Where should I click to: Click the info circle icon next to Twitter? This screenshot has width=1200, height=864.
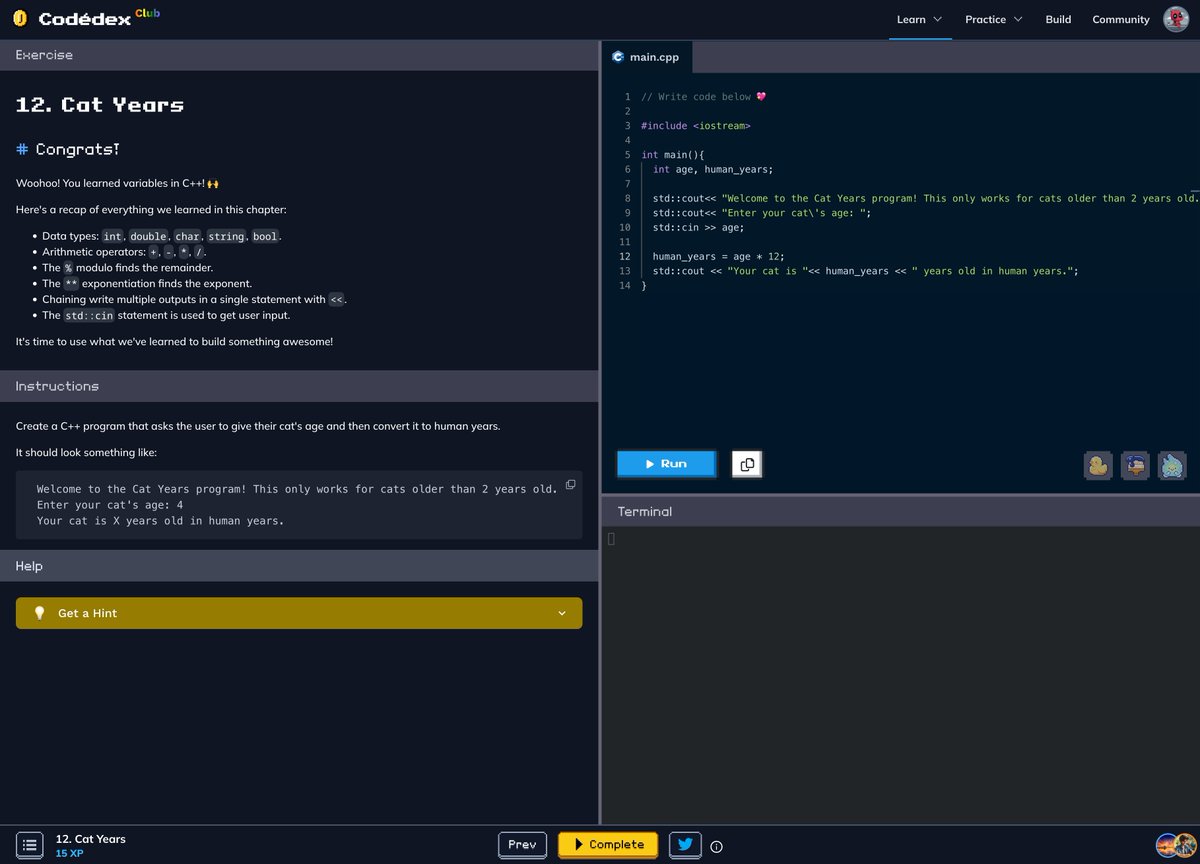pyautogui.click(x=716, y=846)
